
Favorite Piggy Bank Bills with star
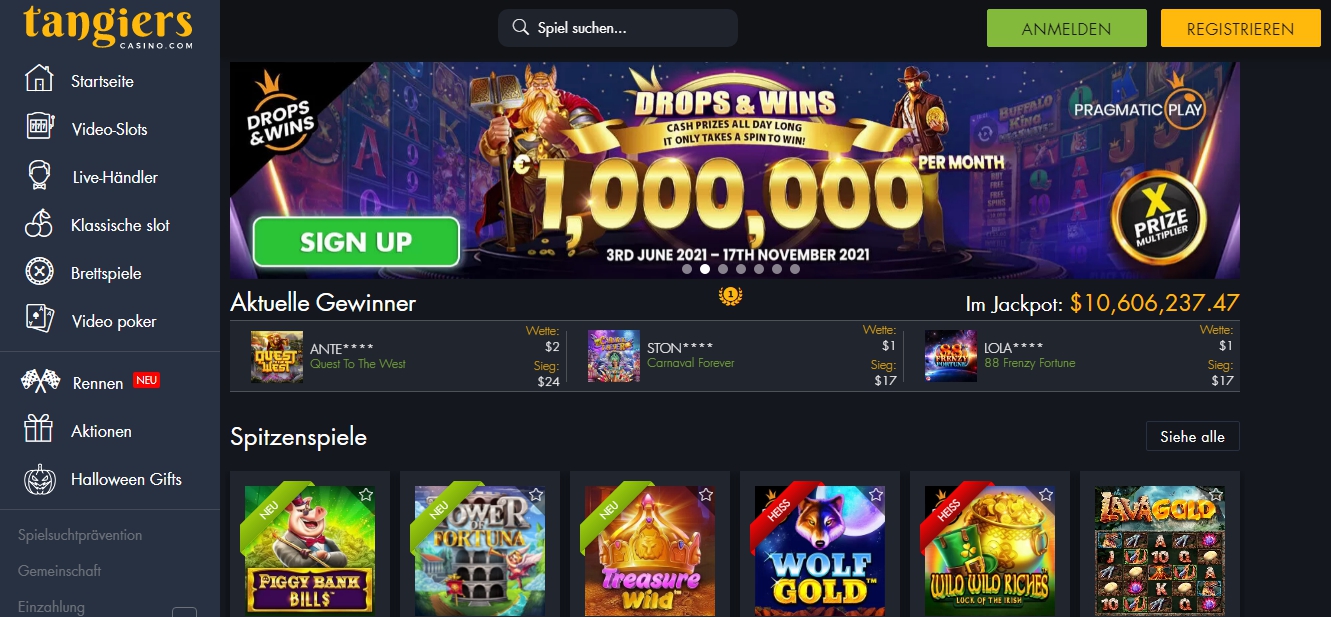click(366, 495)
